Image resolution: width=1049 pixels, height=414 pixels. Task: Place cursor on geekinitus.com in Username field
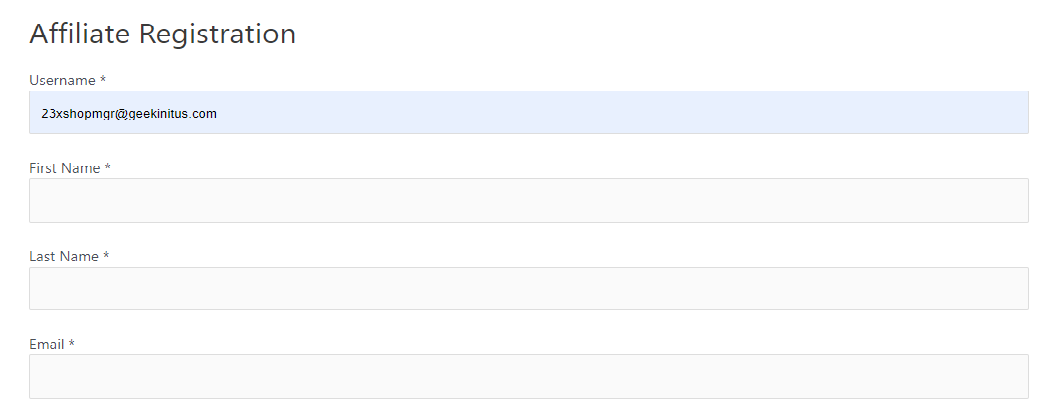173,114
